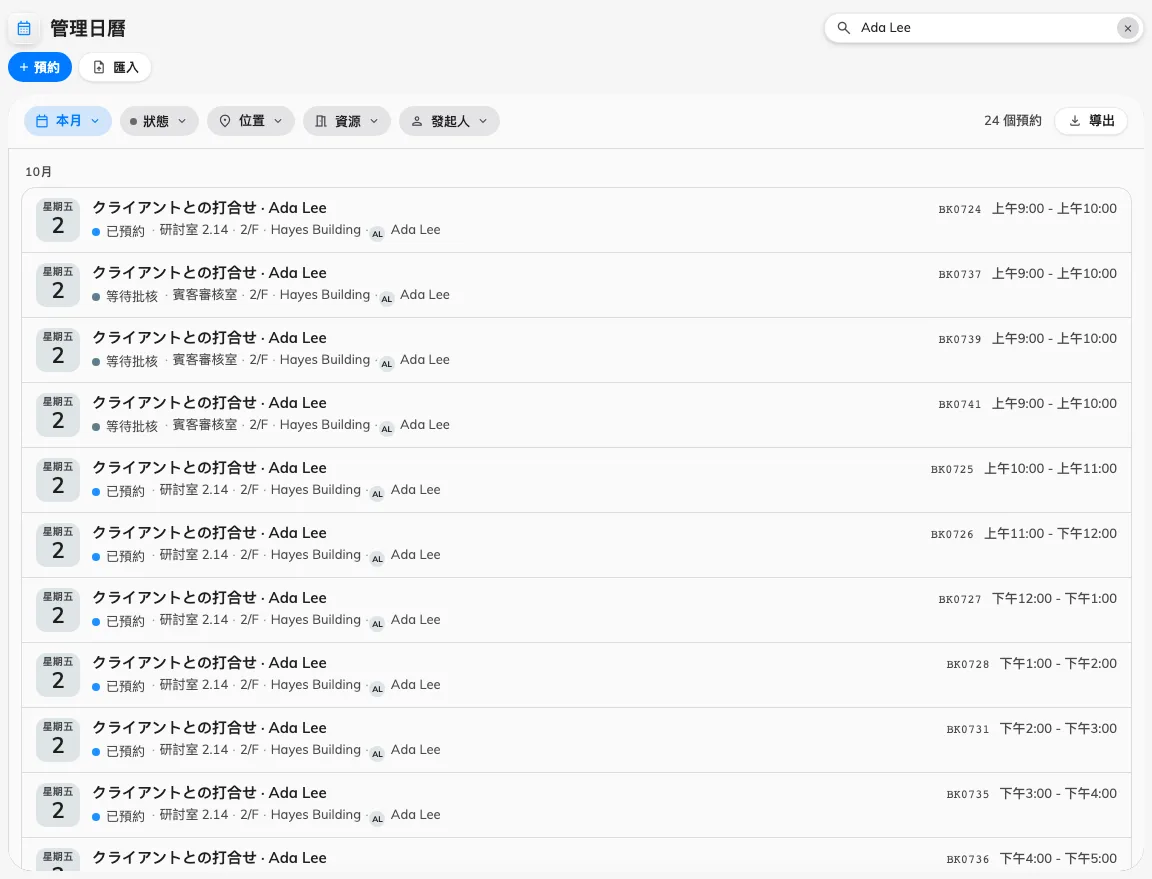Click the AL avatar in booking BK0739 row
The width and height of the screenshot is (1152, 879).
click(386, 364)
